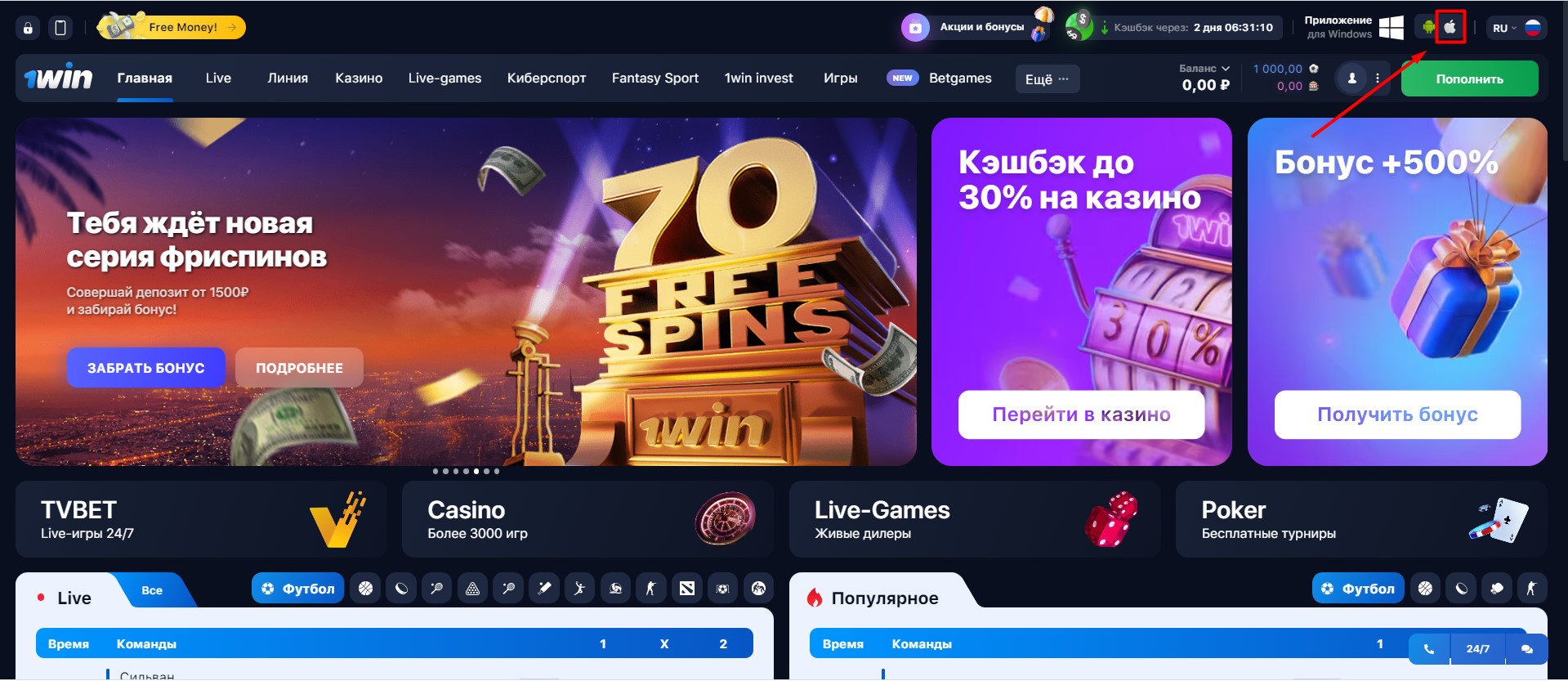Open the user profile avatar icon
Viewport: 1568px width, 681px height.
(1352, 78)
